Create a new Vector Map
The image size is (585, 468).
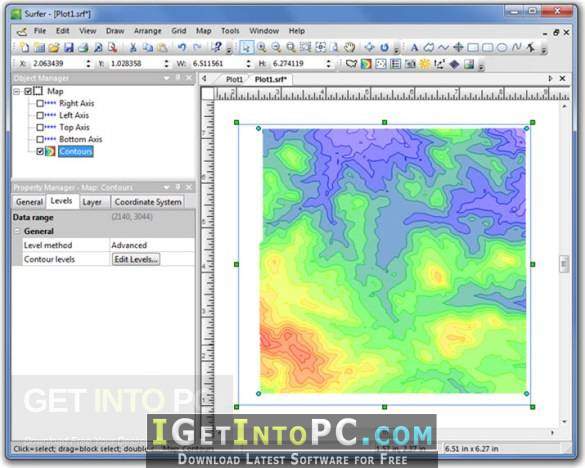[x=439, y=64]
